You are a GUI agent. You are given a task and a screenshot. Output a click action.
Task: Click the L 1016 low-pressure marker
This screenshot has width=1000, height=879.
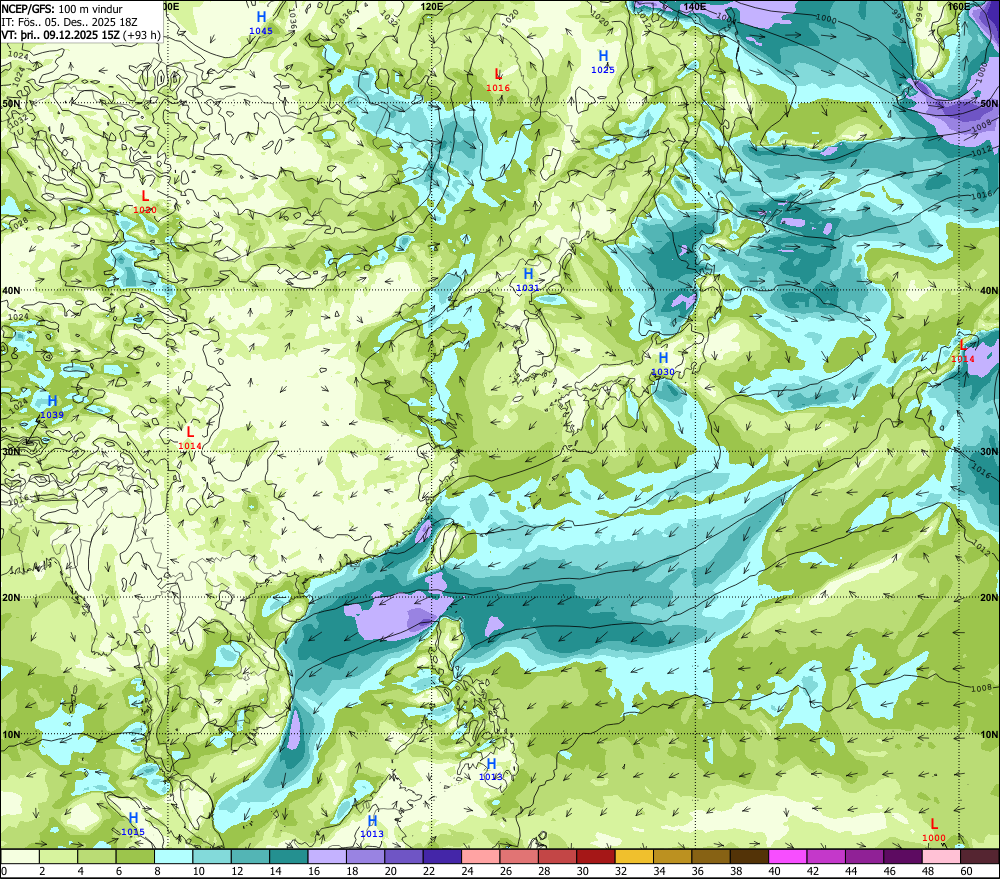click(x=498, y=80)
